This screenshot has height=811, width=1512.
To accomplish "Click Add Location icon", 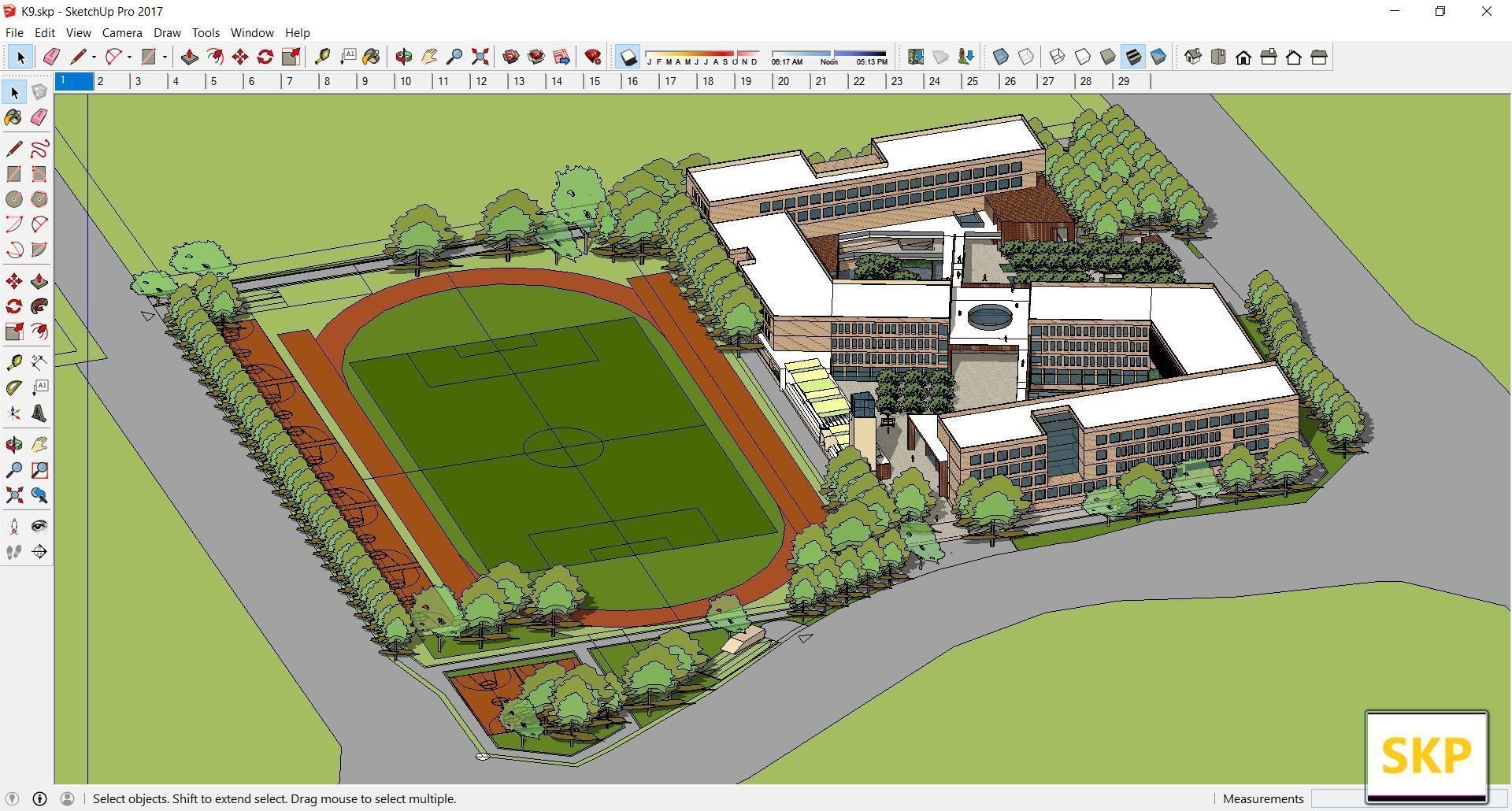I will click(x=915, y=57).
